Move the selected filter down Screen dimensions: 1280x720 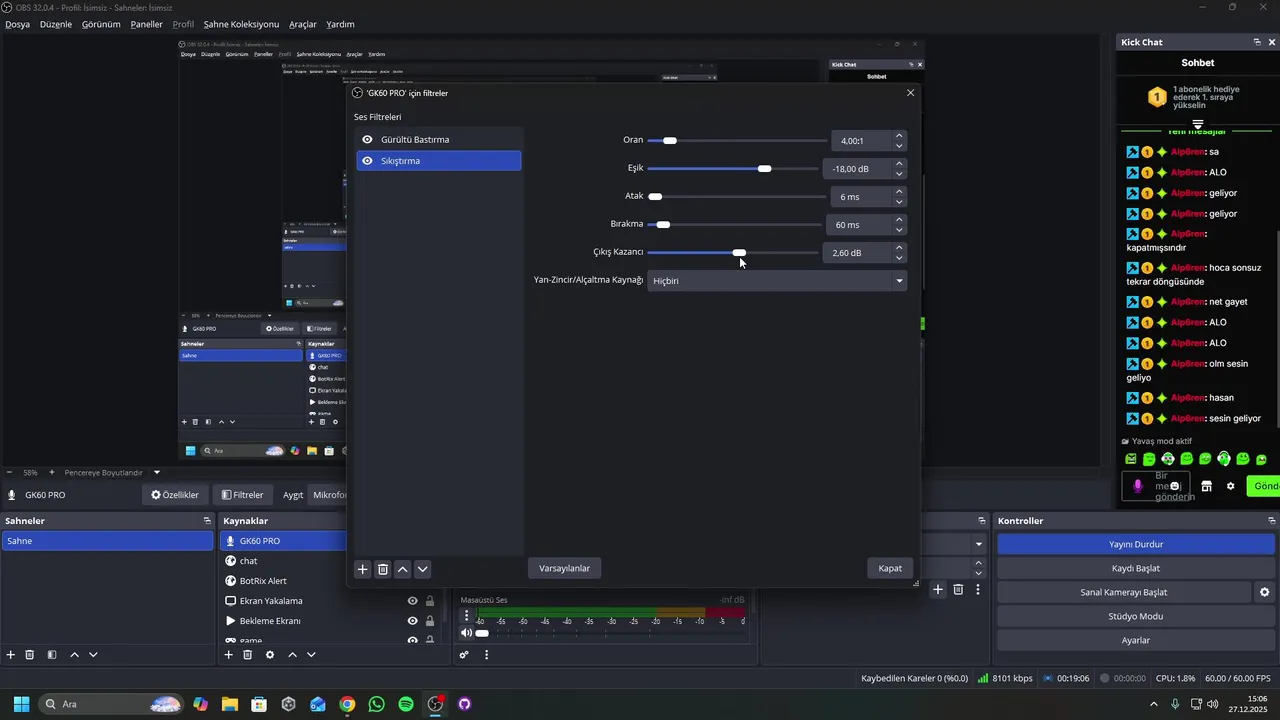[423, 569]
